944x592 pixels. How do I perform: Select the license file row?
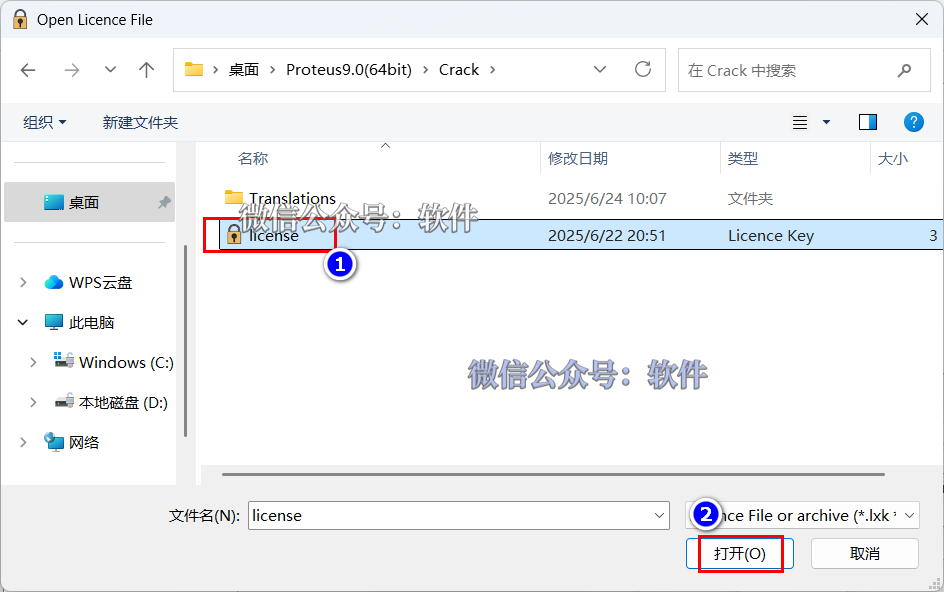(581, 235)
